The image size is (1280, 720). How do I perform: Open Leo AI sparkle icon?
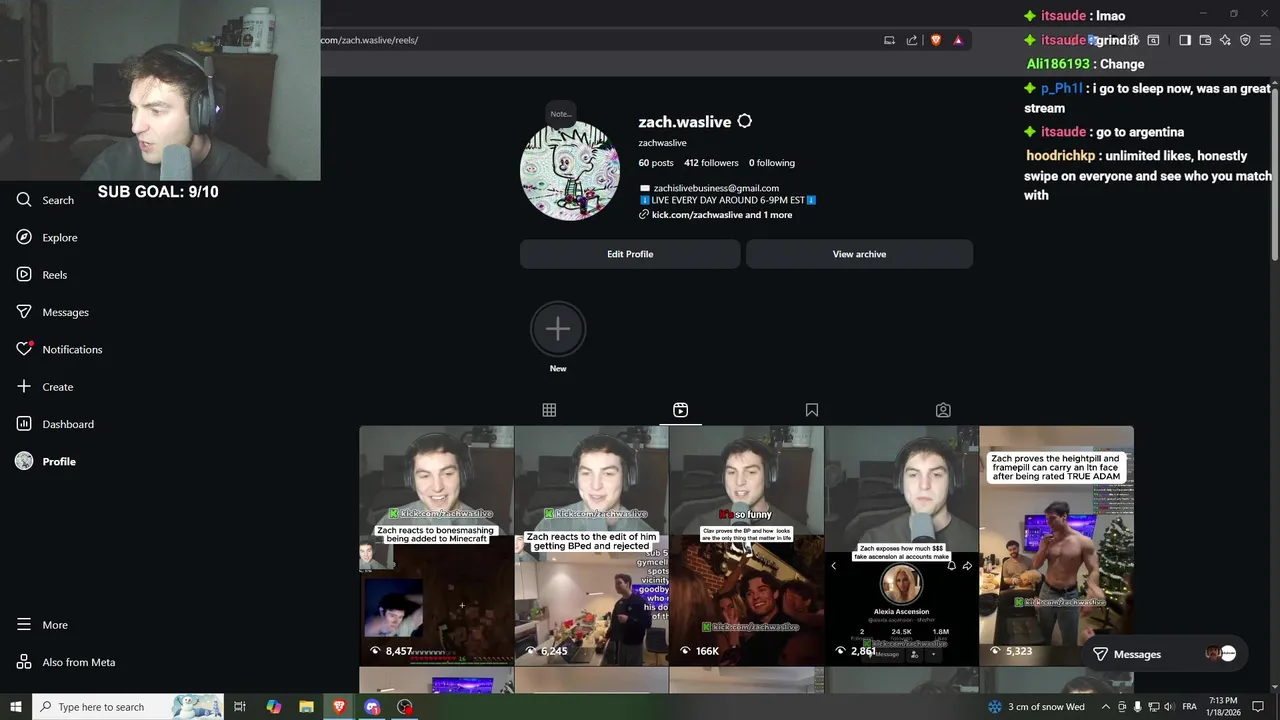[x=1225, y=40]
